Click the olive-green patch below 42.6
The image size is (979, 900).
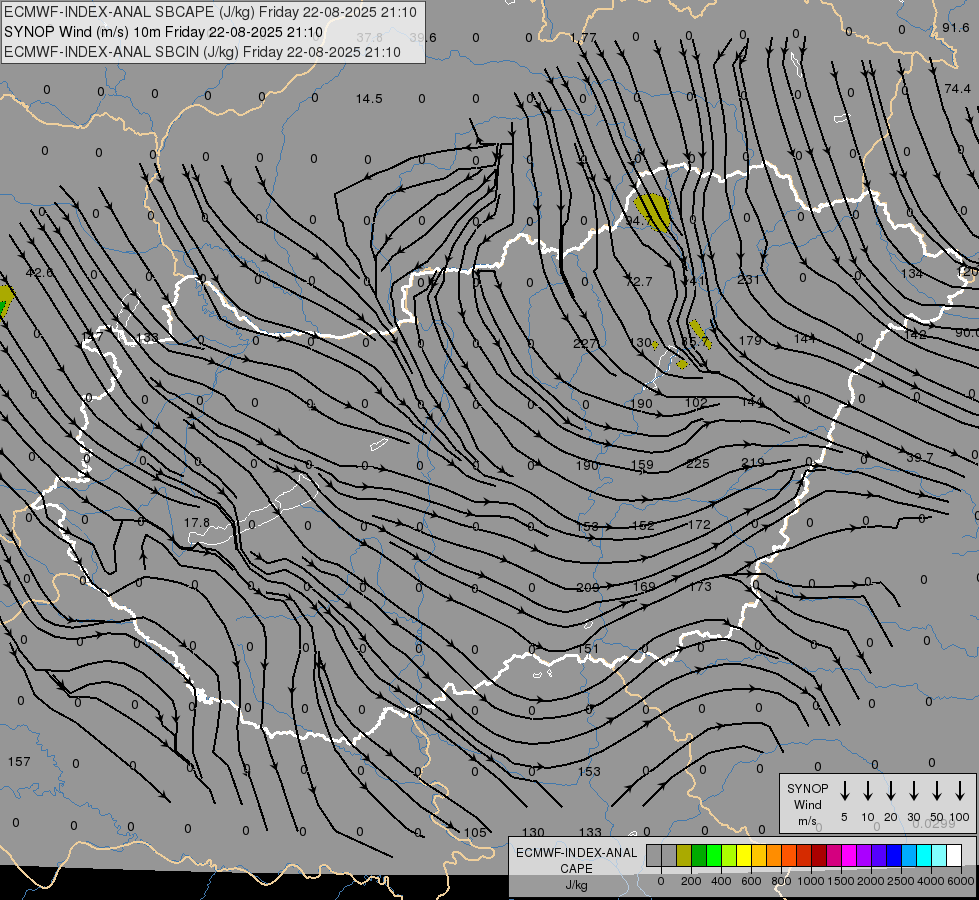tap(5, 301)
